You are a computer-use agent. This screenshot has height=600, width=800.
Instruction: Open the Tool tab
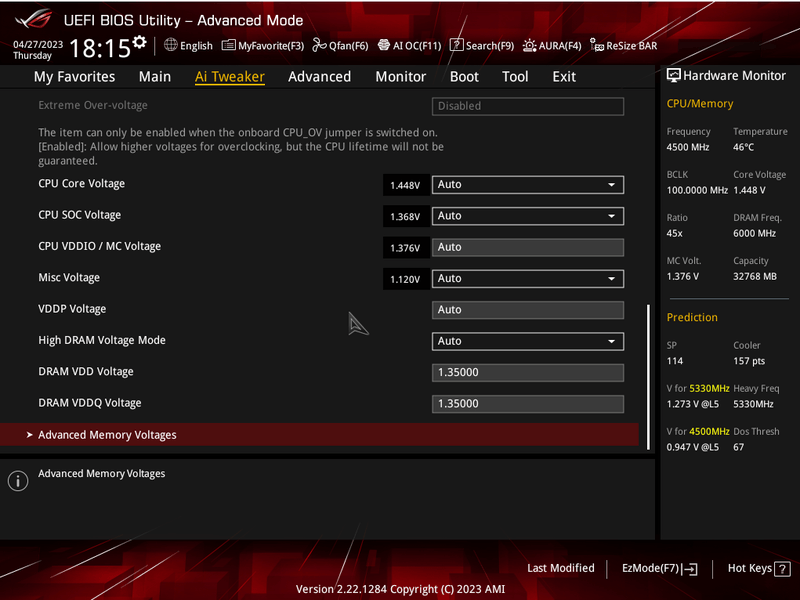coord(515,77)
